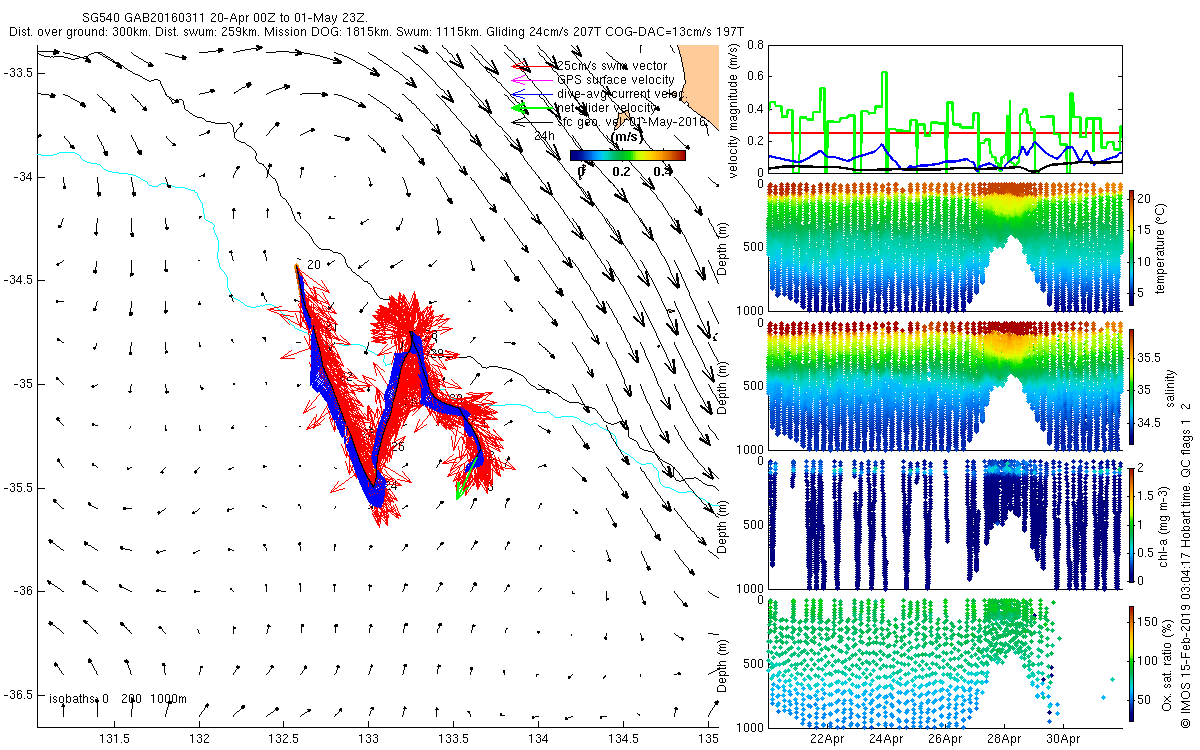Click the '134' longitude tick label

pyautogui.click(x=538, y=739)
